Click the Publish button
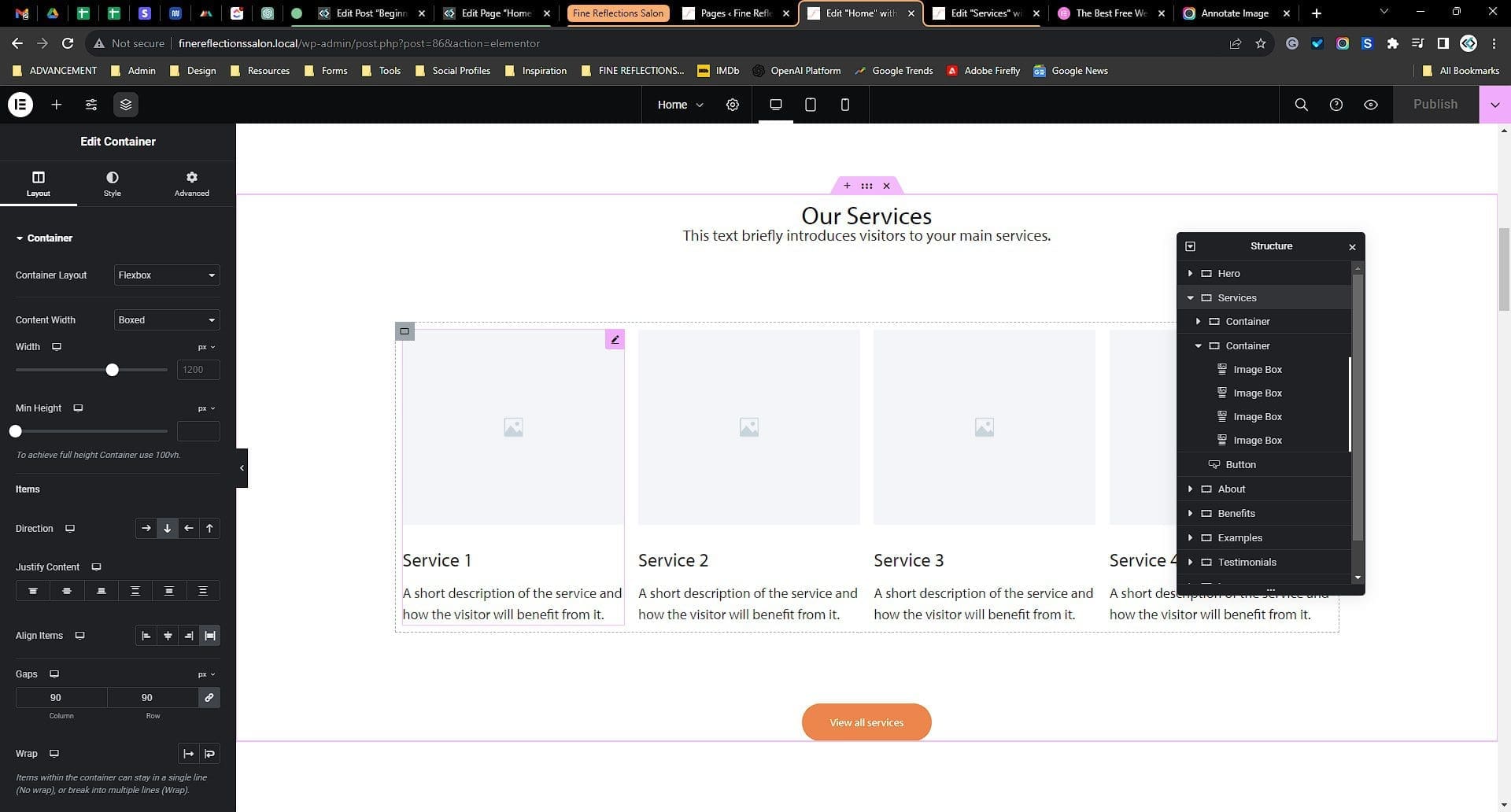This screenshot has width=1511, height=812. click(x=1435, y=105)
